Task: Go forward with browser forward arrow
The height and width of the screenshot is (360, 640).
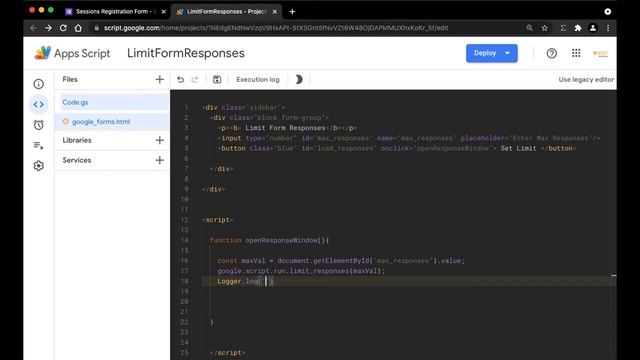Action: pyautogui.click(x=48, y=28)
